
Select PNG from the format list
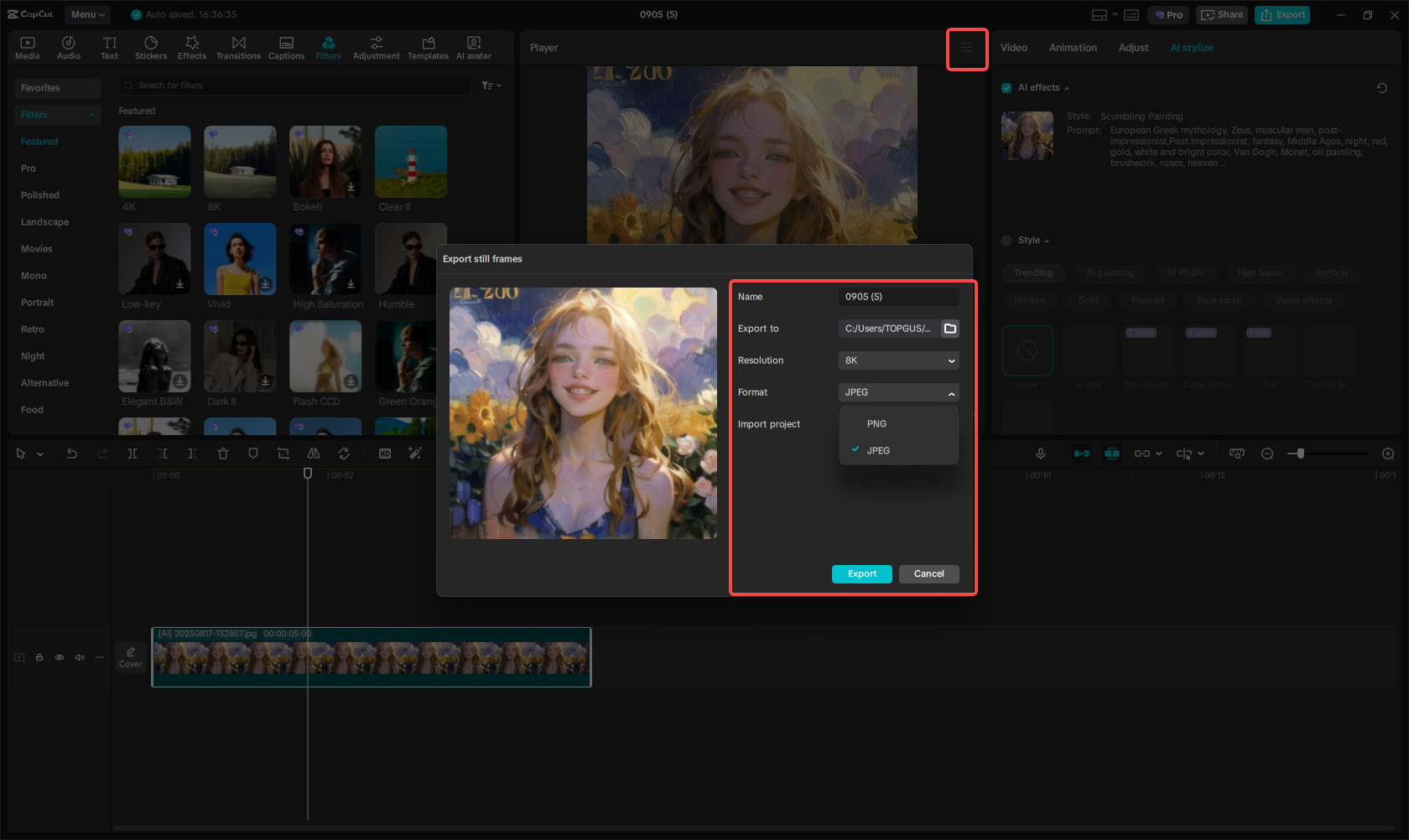pyautogui.click(x=876, y=424)
